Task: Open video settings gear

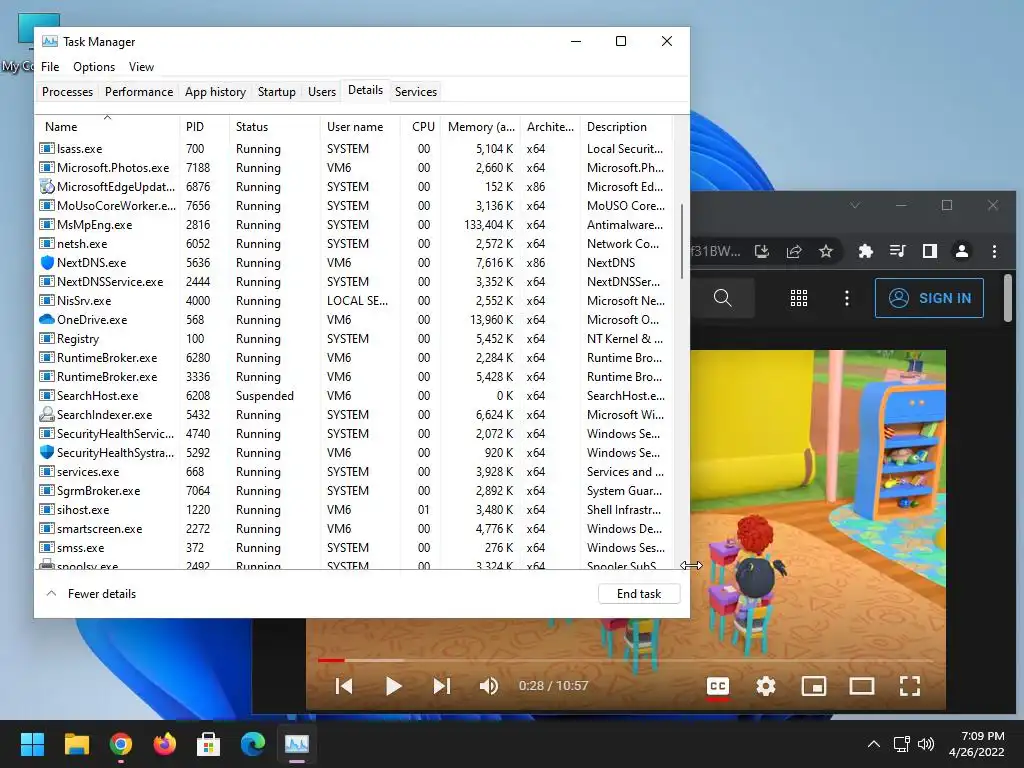Action: 765,686
